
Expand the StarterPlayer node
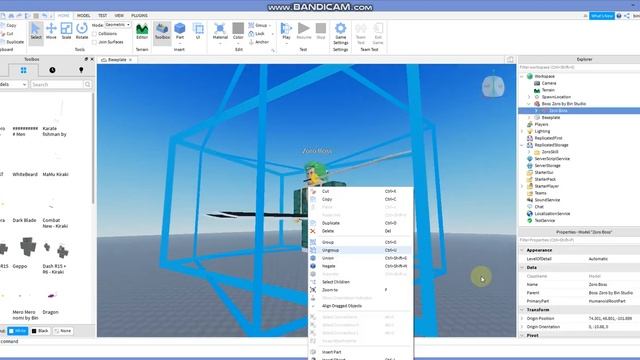click(522, 186)
